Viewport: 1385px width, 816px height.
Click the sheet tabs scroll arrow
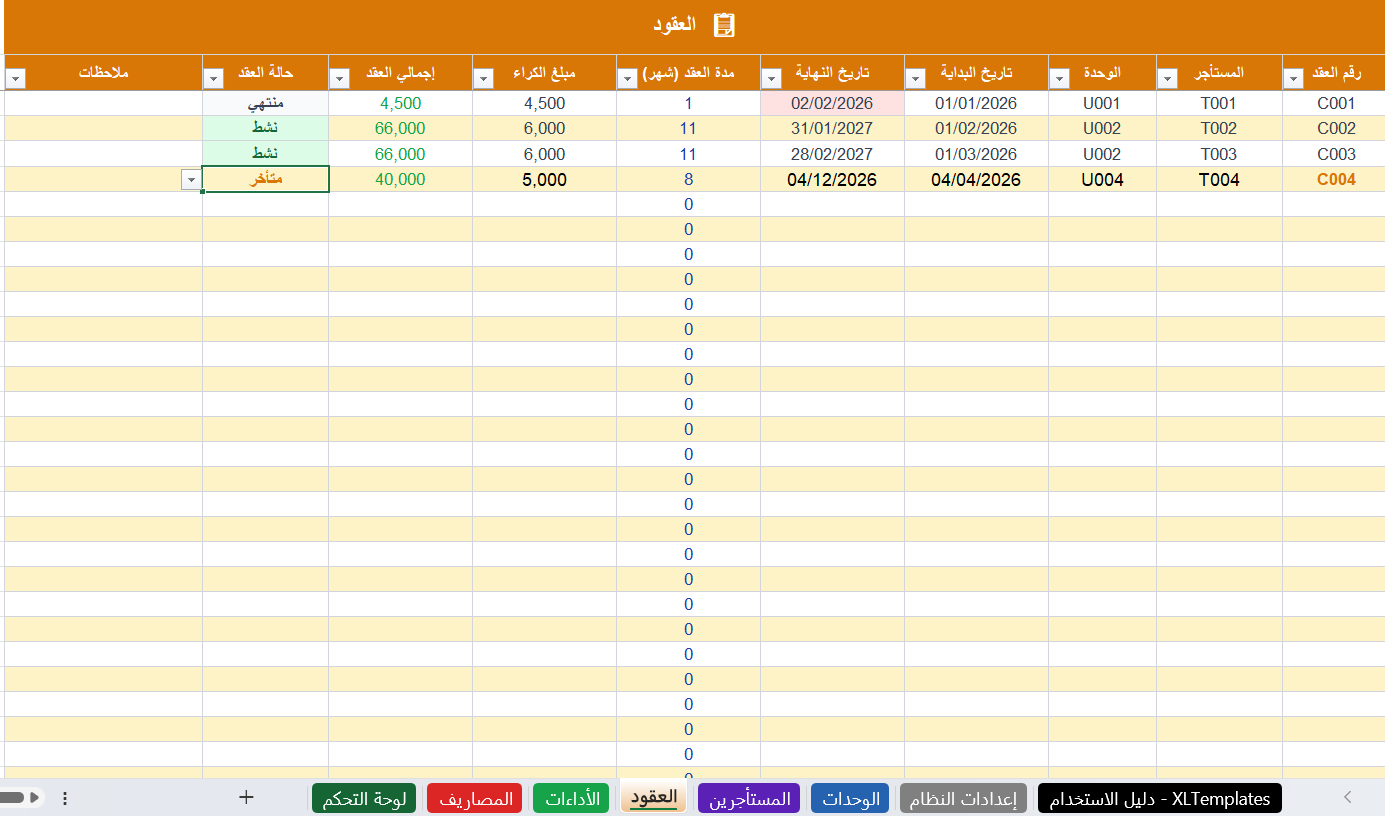(x=1347, y=797)
